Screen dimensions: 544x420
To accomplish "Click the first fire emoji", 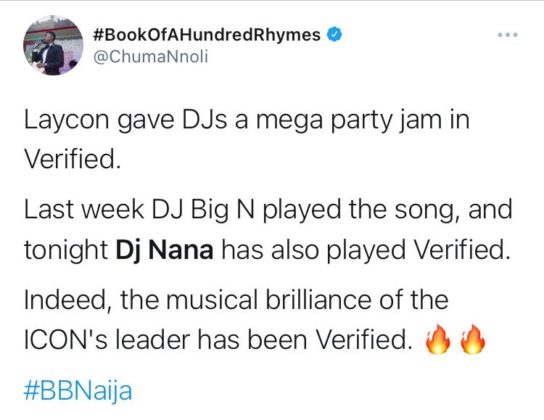I will tap(438, 340).
